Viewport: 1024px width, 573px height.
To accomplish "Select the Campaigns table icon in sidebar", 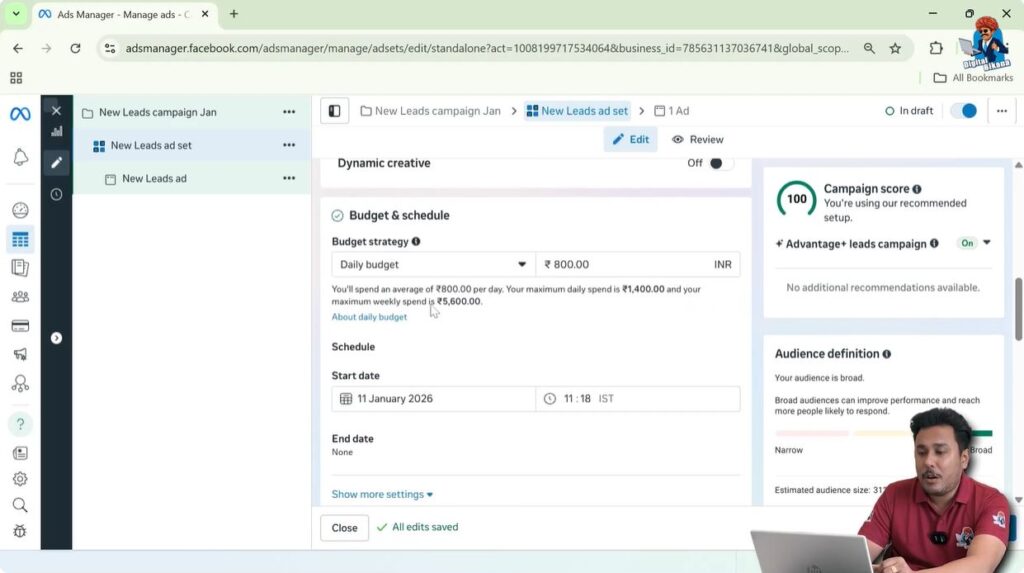I will 20,239.
